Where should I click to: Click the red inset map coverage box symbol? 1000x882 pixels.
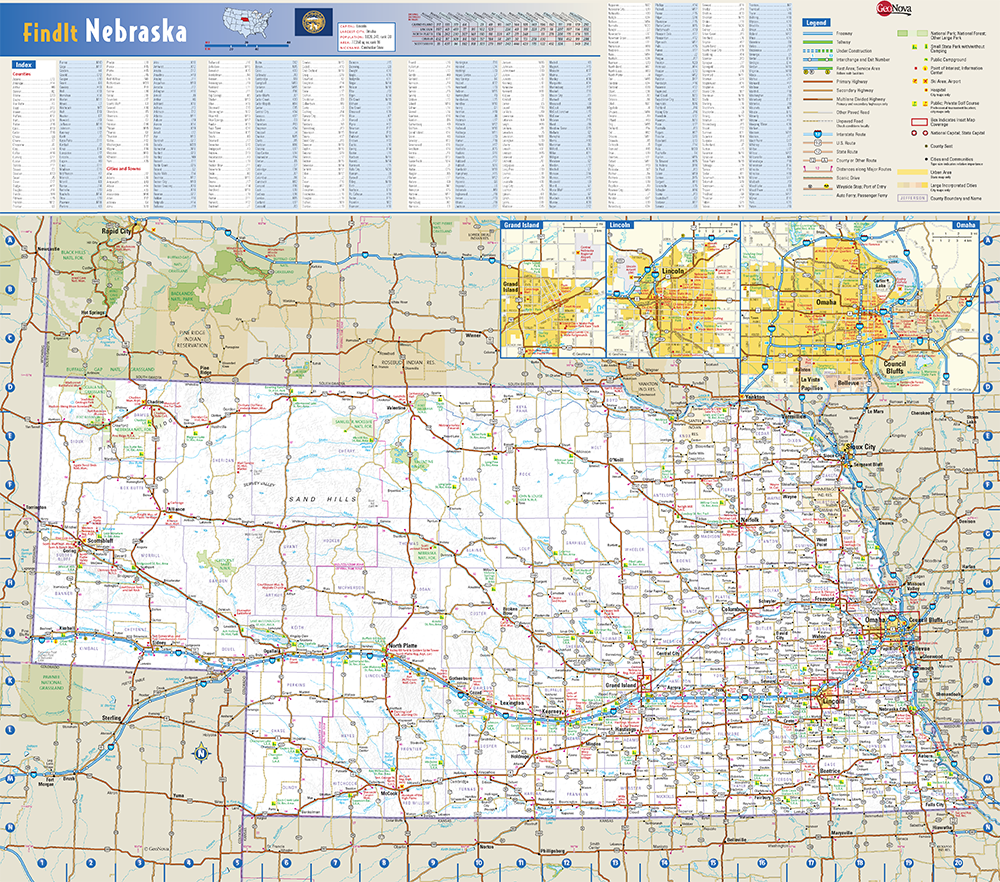(x=920, y=122)
